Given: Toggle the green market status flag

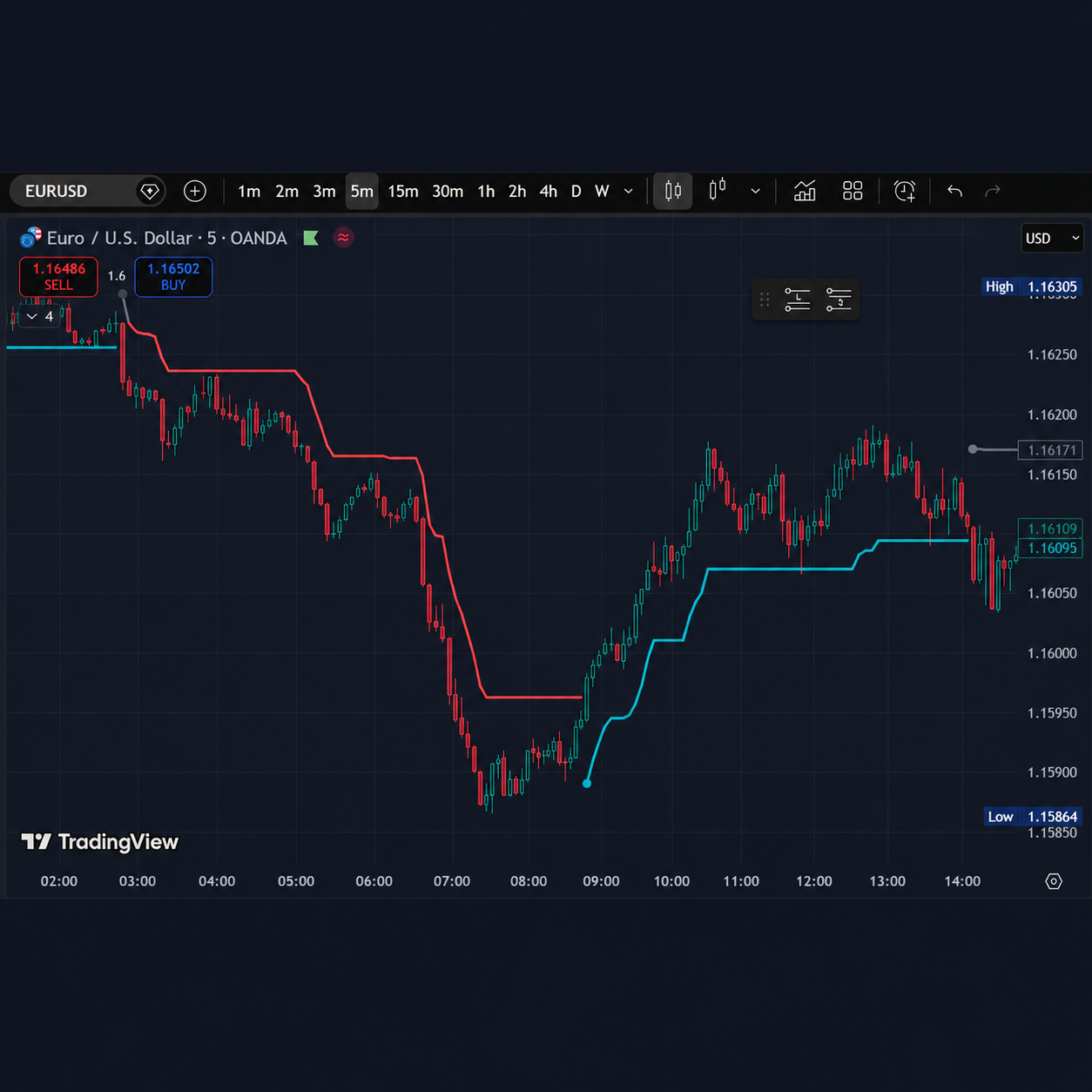Looking at the screenshot, I should 311,238.
